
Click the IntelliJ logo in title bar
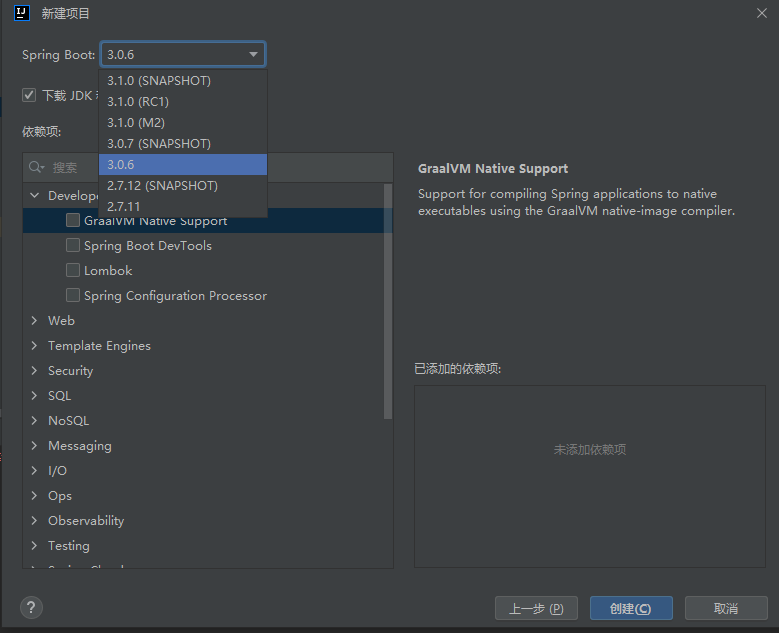pos(22,13)
